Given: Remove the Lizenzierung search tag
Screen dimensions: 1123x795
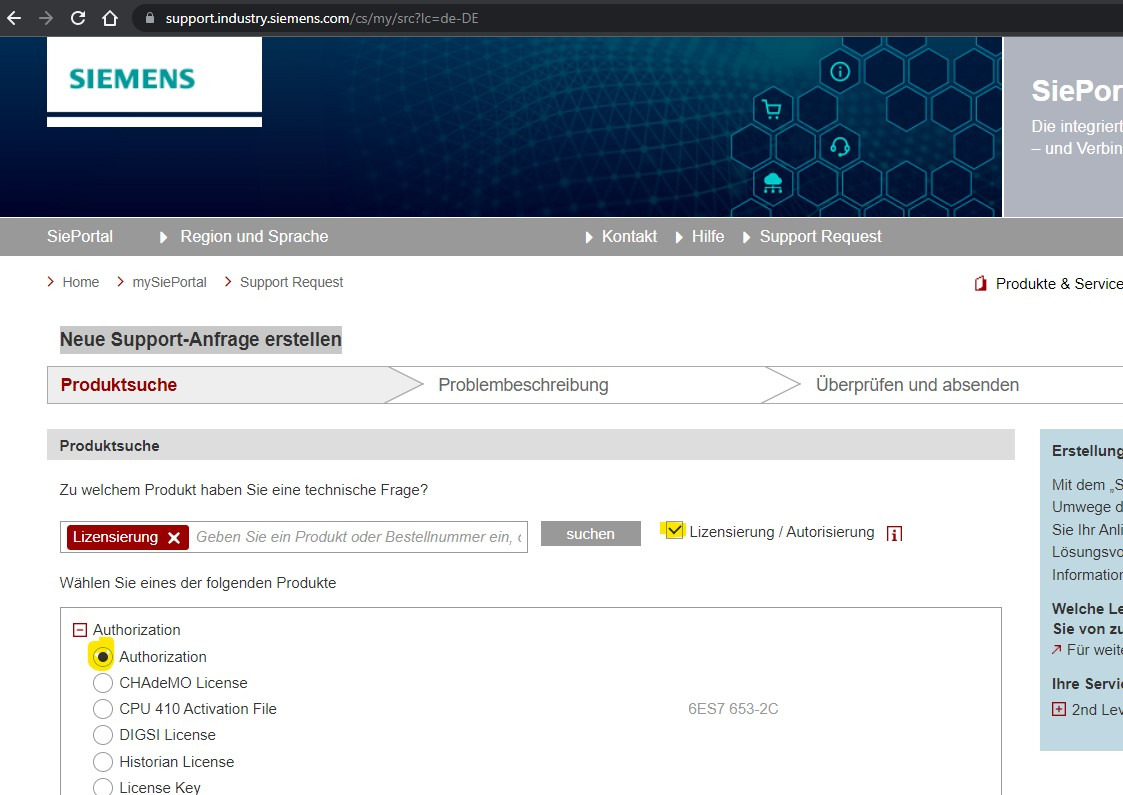Looking at the screenshot, I should click(x=174, y=538).
